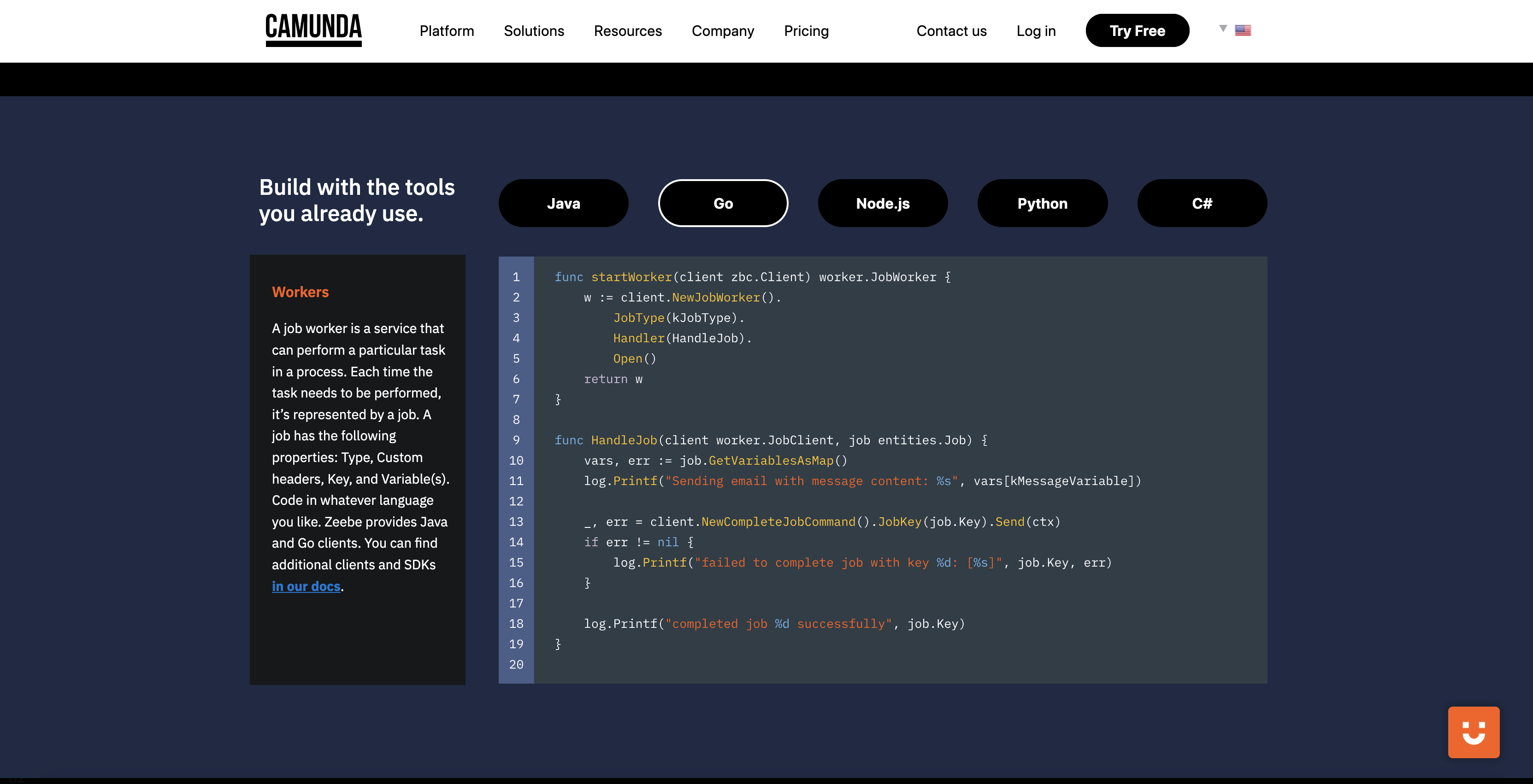Click the US flag language icon
Viewport: 1533px width, 784px height.
(x=1243, y=30)
